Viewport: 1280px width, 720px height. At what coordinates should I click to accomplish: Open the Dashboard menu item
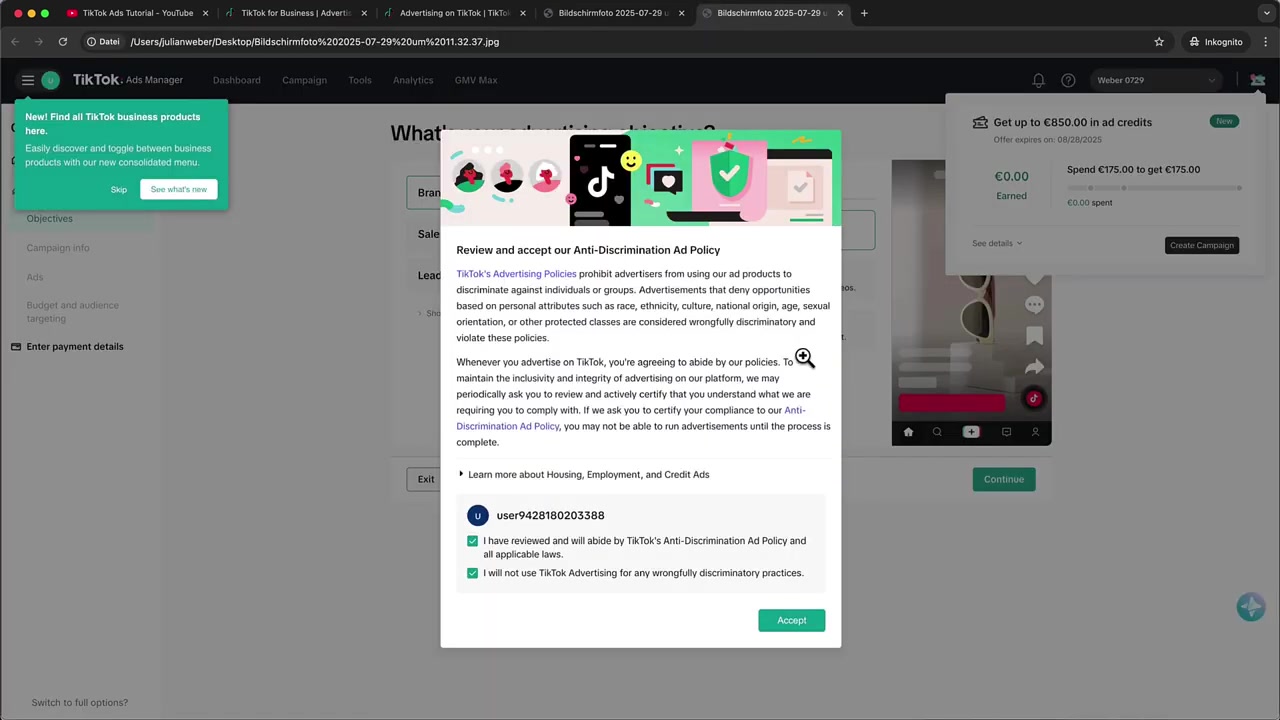236,80
